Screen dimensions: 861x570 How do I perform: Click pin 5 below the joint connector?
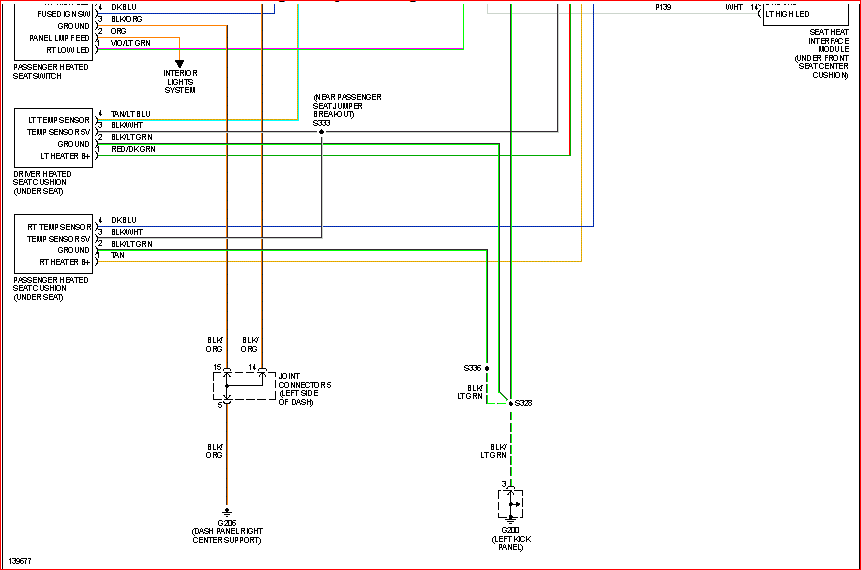click(x=220, y=405)
